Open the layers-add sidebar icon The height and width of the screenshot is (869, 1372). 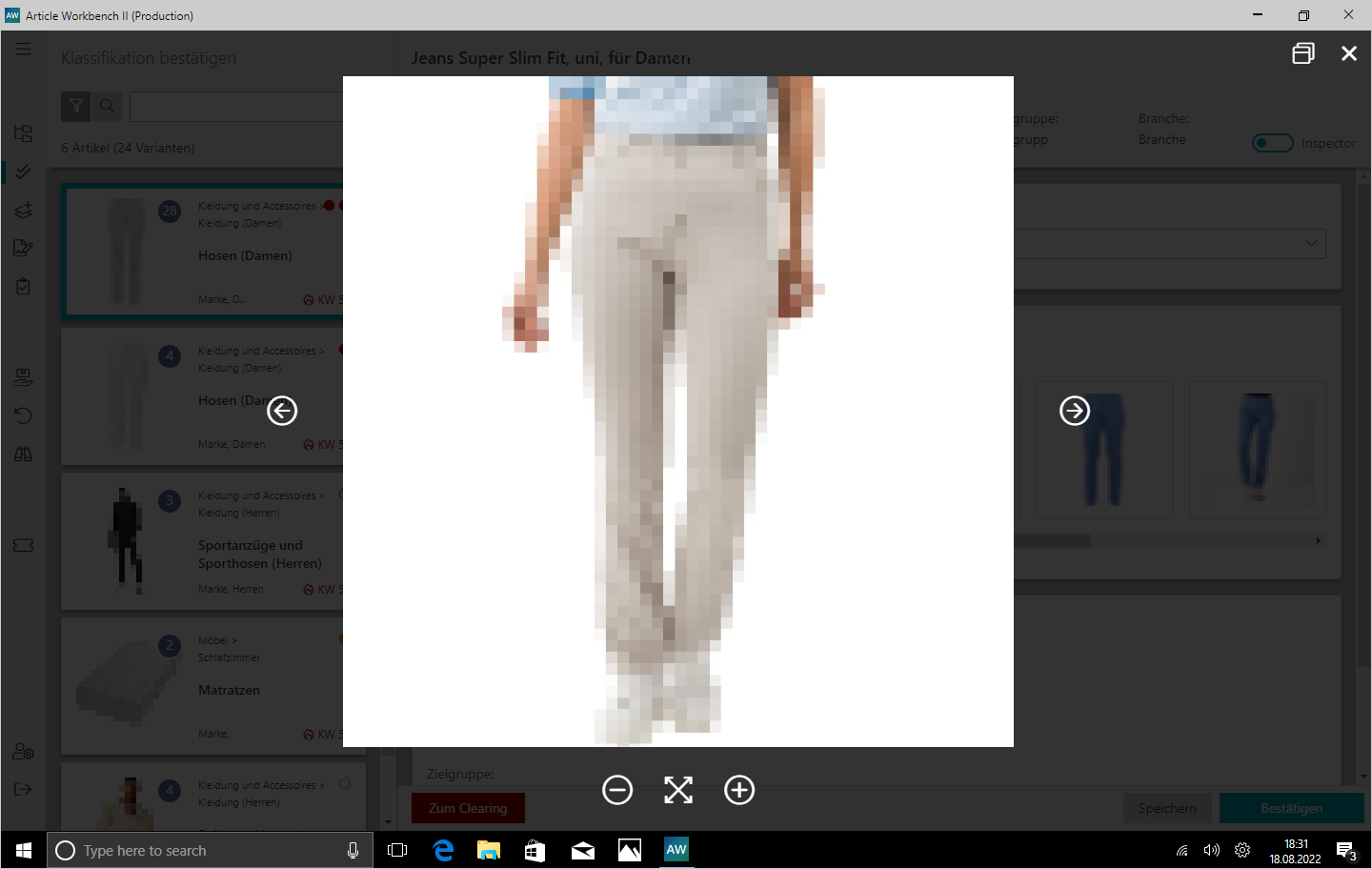pyautogui.click(x=23, y=210)
